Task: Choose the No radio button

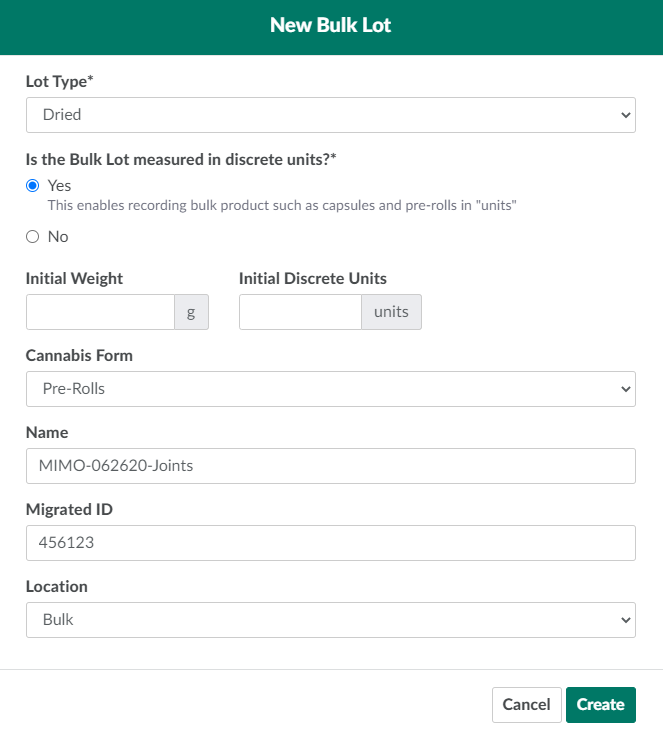Action: coord(33,237)
